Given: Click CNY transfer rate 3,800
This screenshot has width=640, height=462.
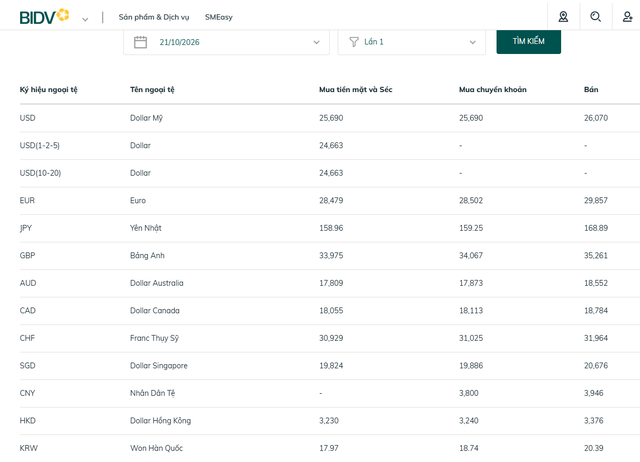Looking at the screenshot, I should [469, 393].
